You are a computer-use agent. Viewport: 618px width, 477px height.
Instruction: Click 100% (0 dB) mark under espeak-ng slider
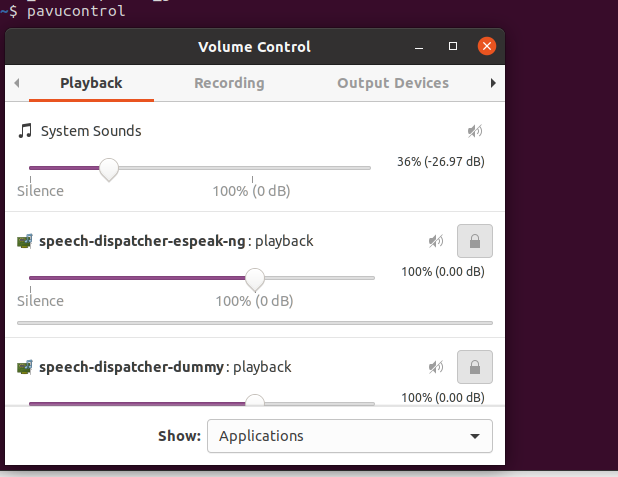[x=254, y=301]
